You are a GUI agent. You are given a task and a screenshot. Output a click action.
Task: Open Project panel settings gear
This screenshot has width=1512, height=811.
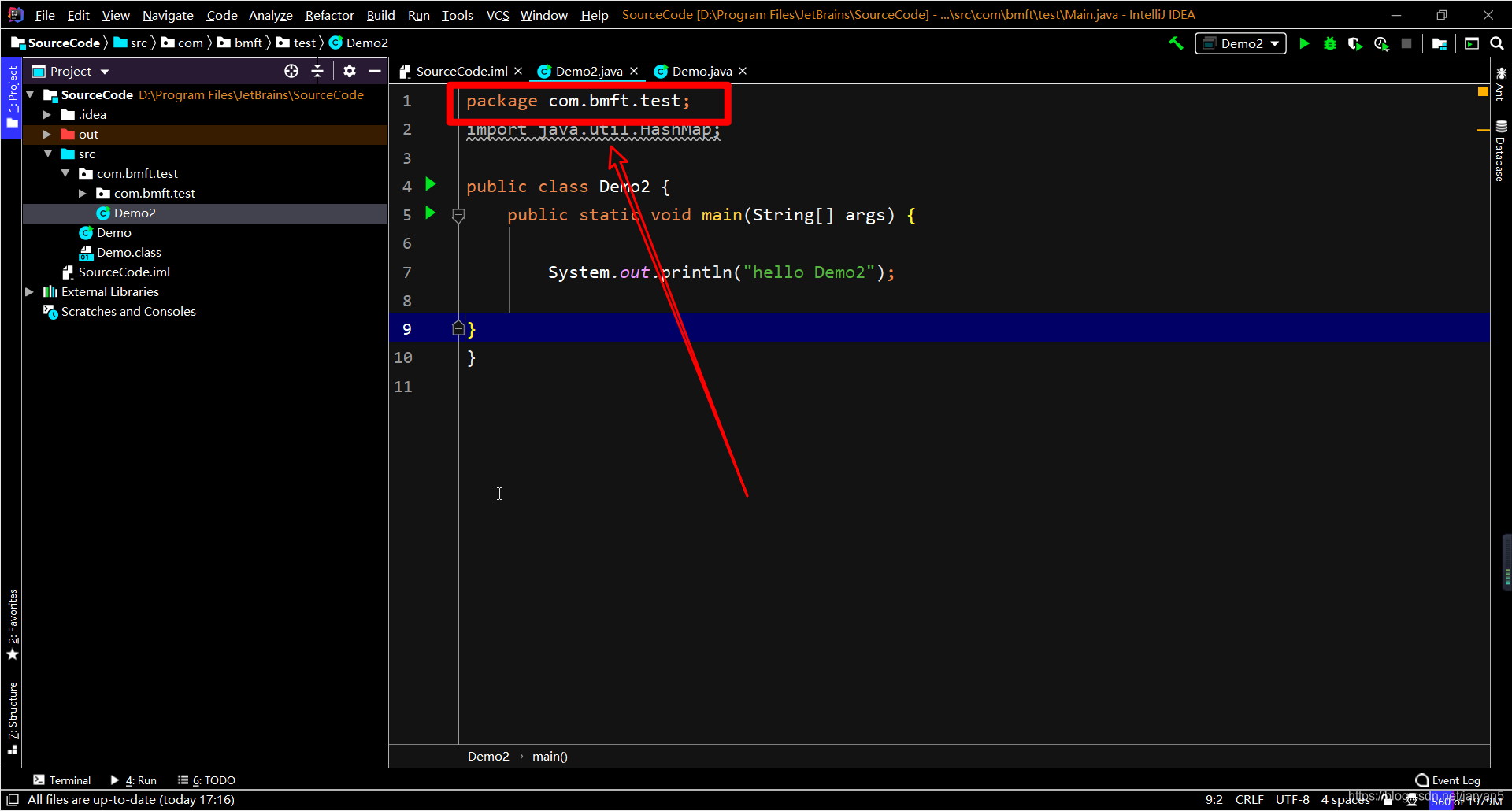350,71
